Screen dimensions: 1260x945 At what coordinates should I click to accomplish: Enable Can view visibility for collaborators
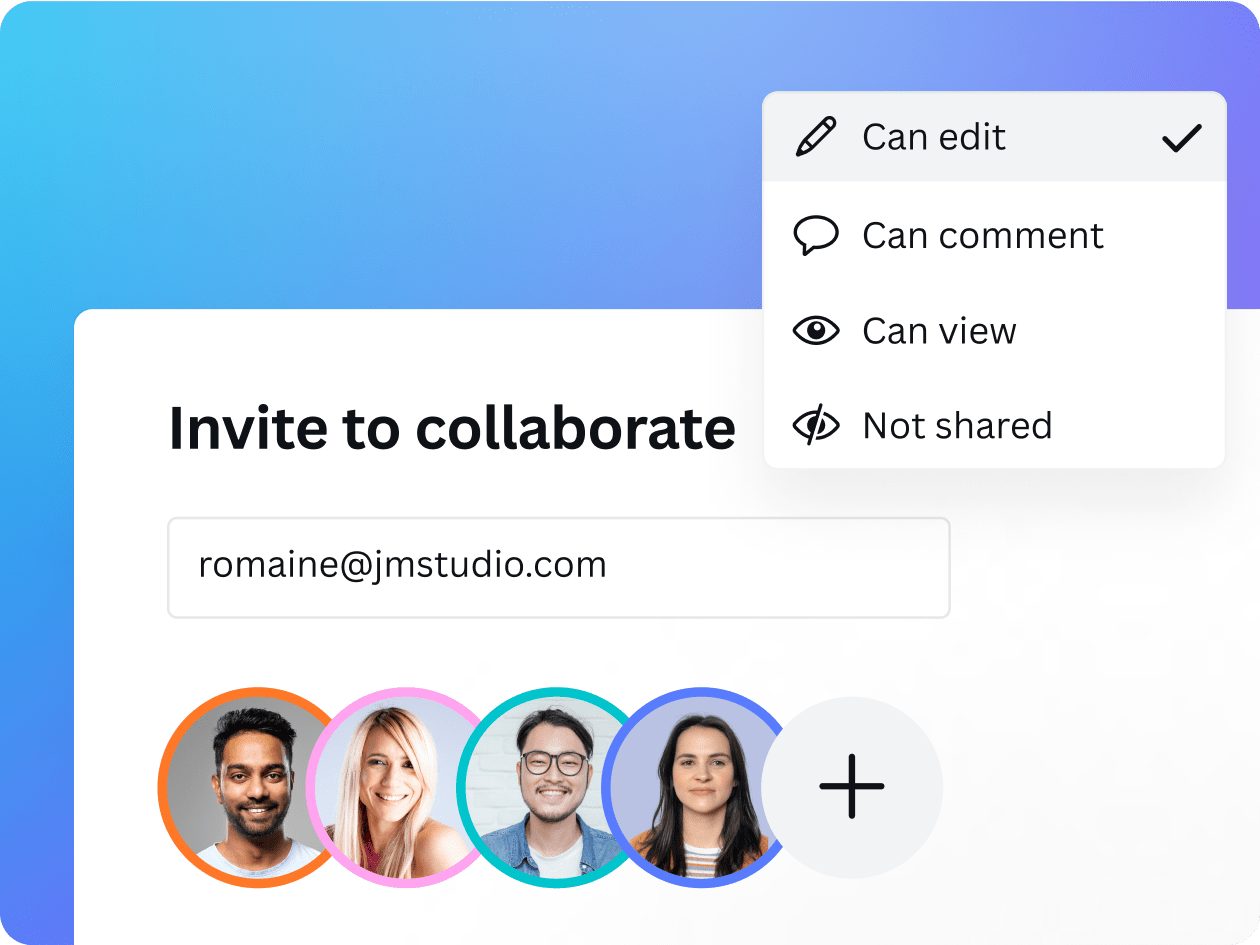tap(939, 330)
